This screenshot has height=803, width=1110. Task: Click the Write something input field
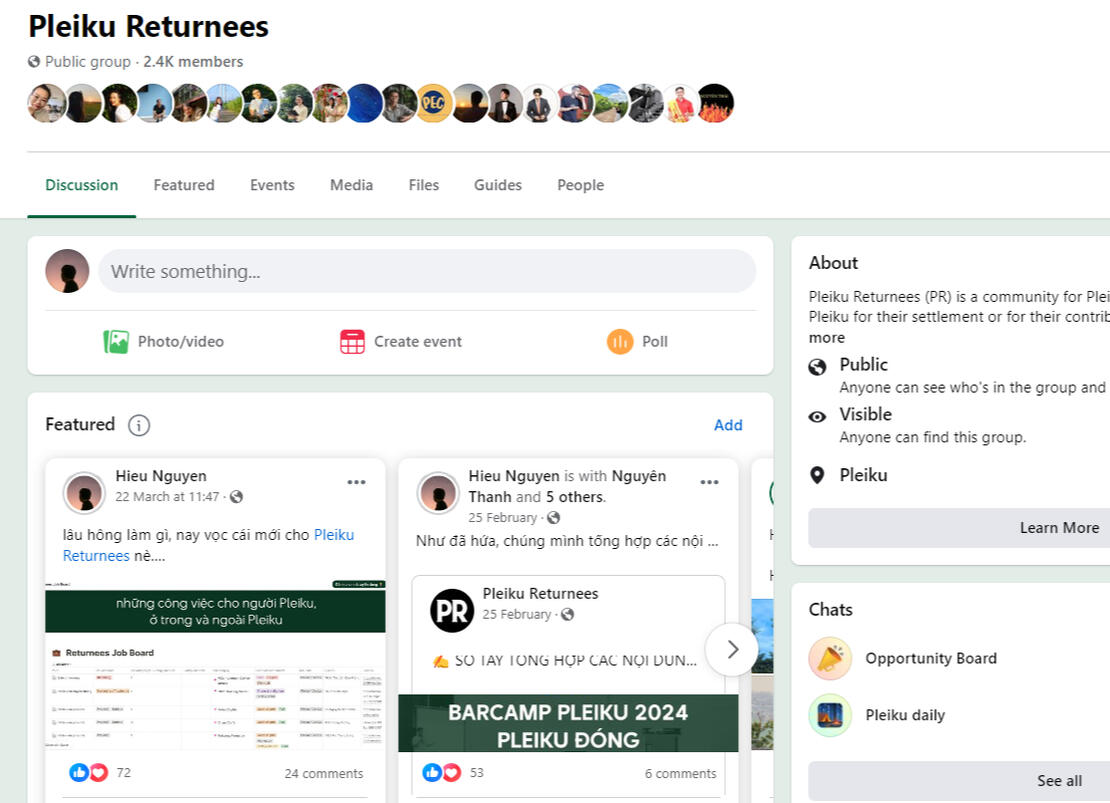(x=427, y=271)
